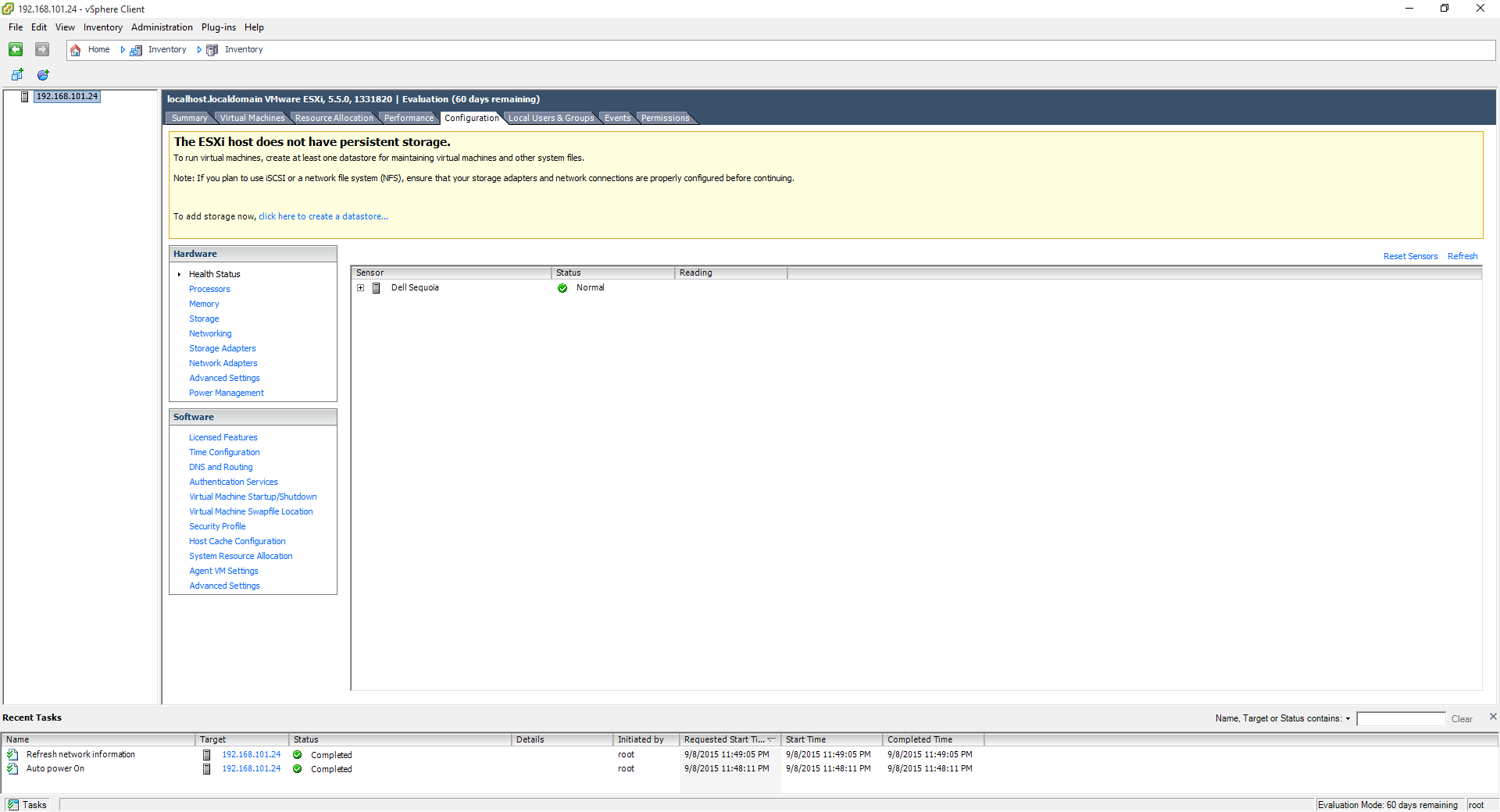Click the Home icon in navigation bar
This screenshot has width=1500, height=812.
(x=76, y=50)
